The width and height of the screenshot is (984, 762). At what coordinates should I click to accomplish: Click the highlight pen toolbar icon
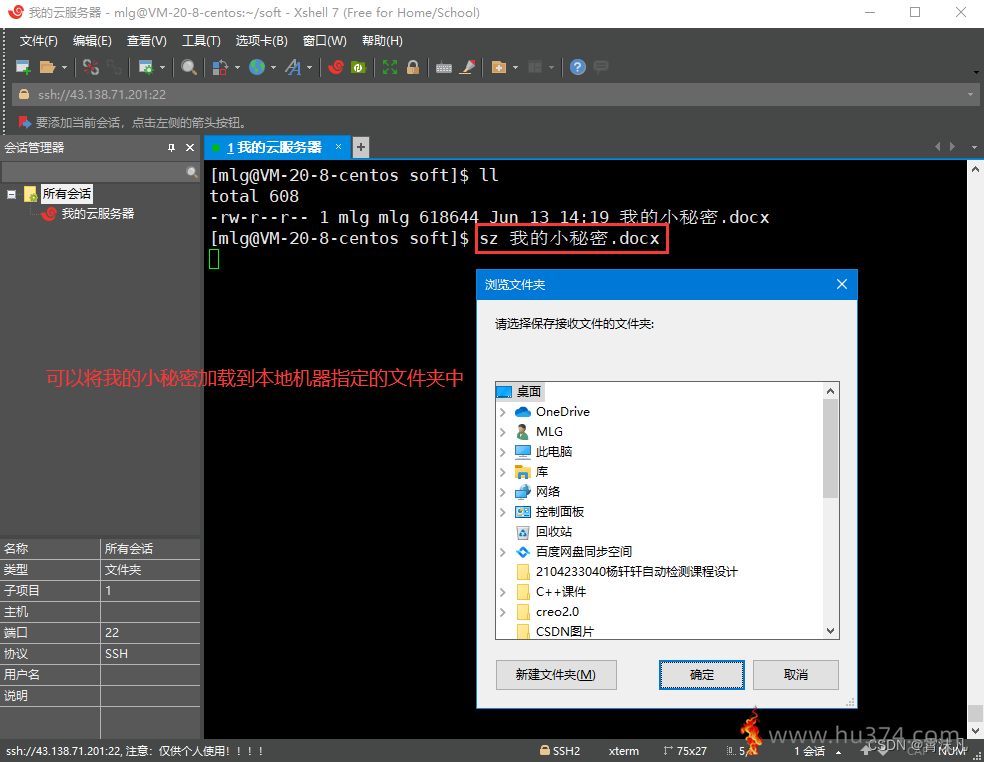coord(468,67)
